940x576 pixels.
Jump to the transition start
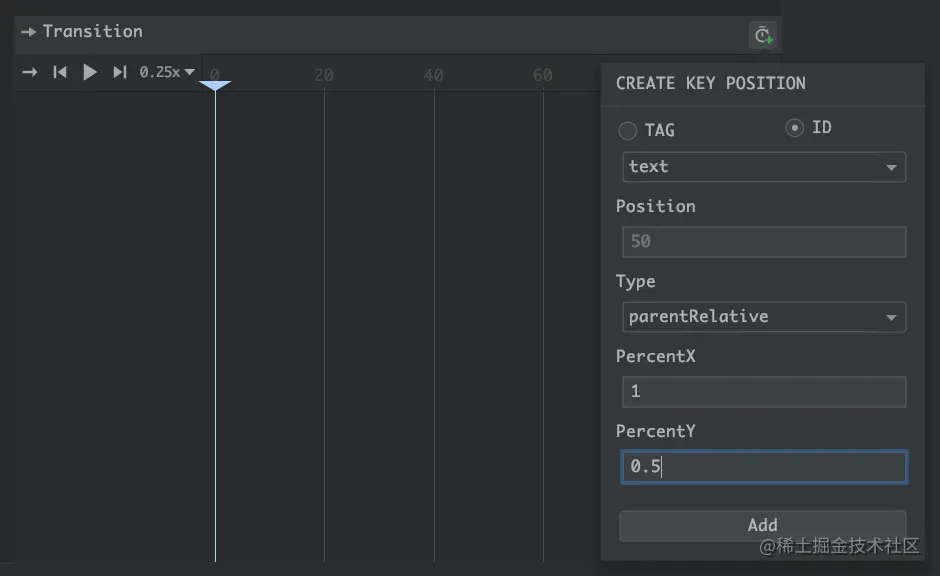(x=60, y=72)
